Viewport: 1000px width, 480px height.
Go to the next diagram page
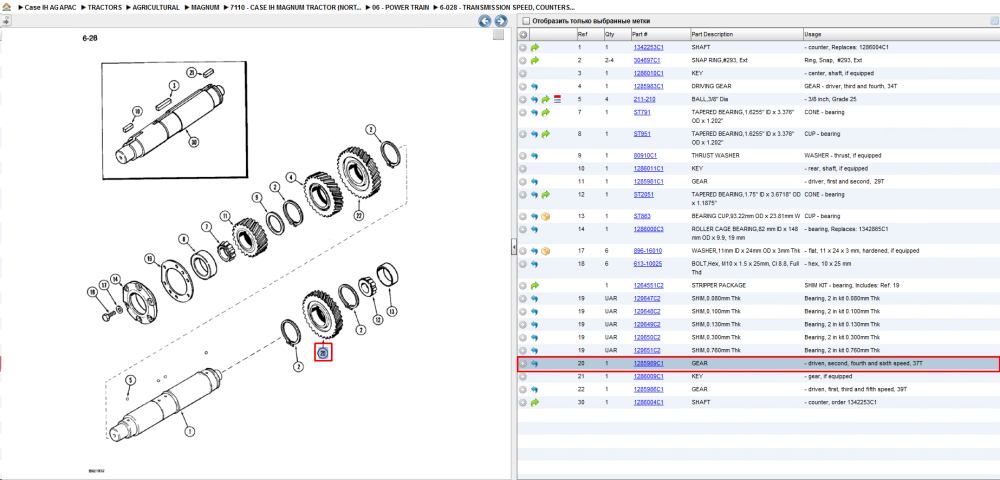pyautogui.click(x=501, y=21)
